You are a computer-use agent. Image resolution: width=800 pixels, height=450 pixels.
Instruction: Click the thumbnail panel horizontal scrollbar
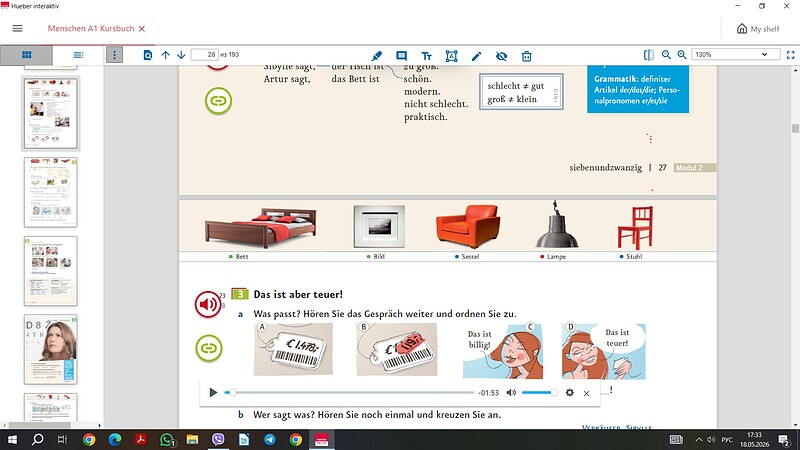tap(40, 425)
